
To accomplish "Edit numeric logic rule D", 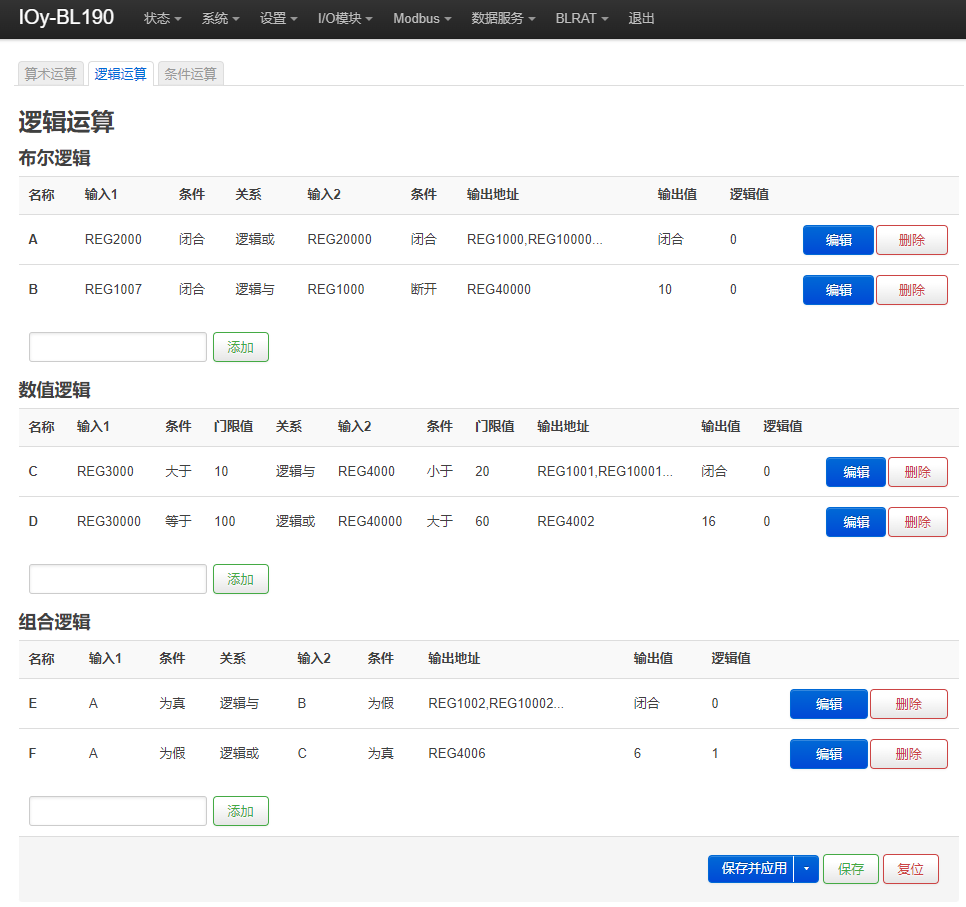I will [856, 522].
